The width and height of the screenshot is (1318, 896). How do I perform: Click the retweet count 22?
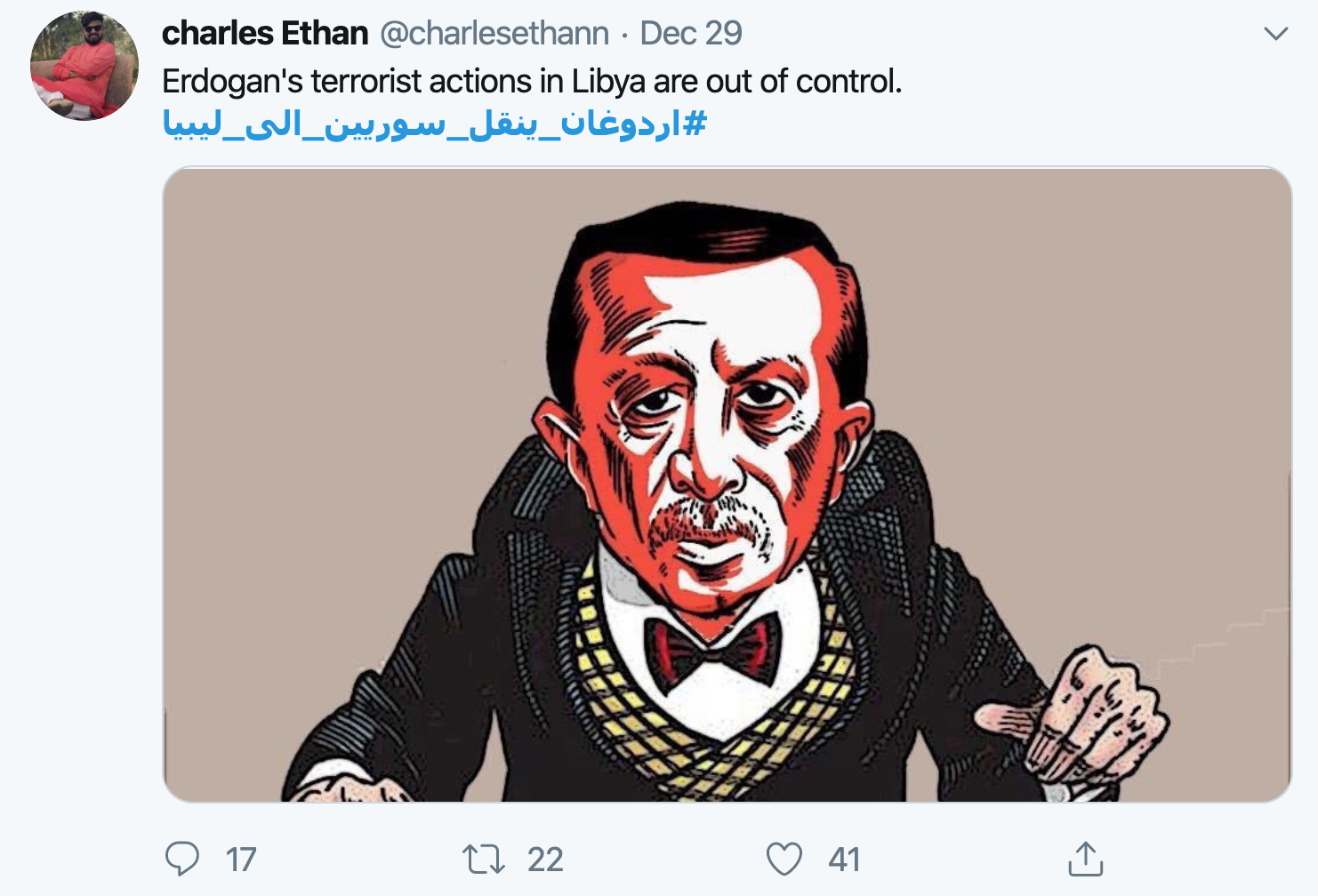[545, 860]
